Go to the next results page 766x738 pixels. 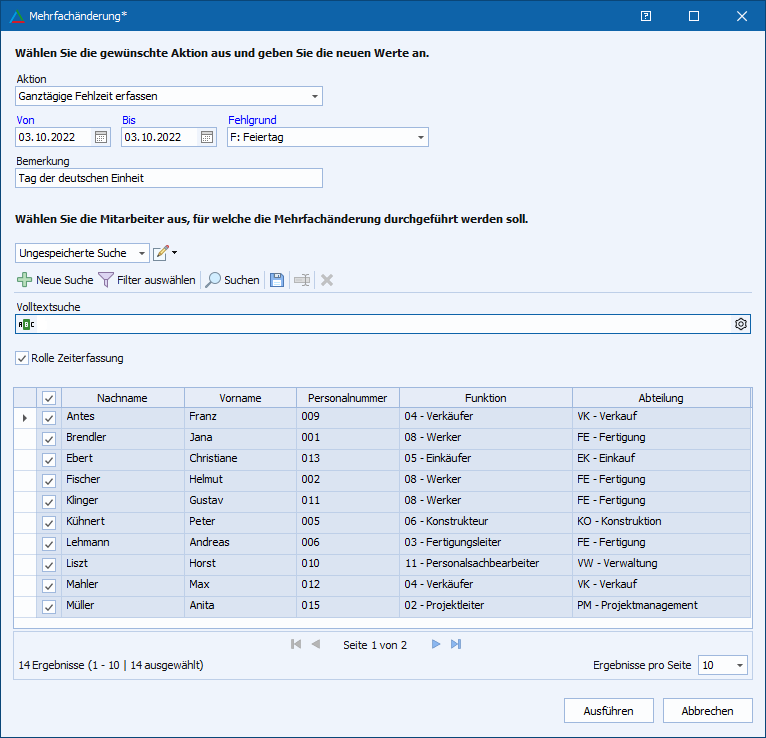(x=436, y=645)
